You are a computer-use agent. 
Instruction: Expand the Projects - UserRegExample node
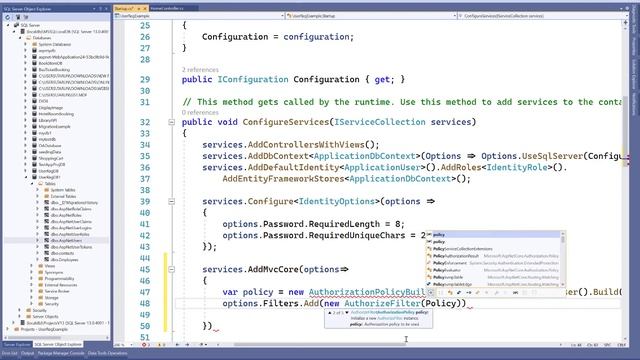8,329
